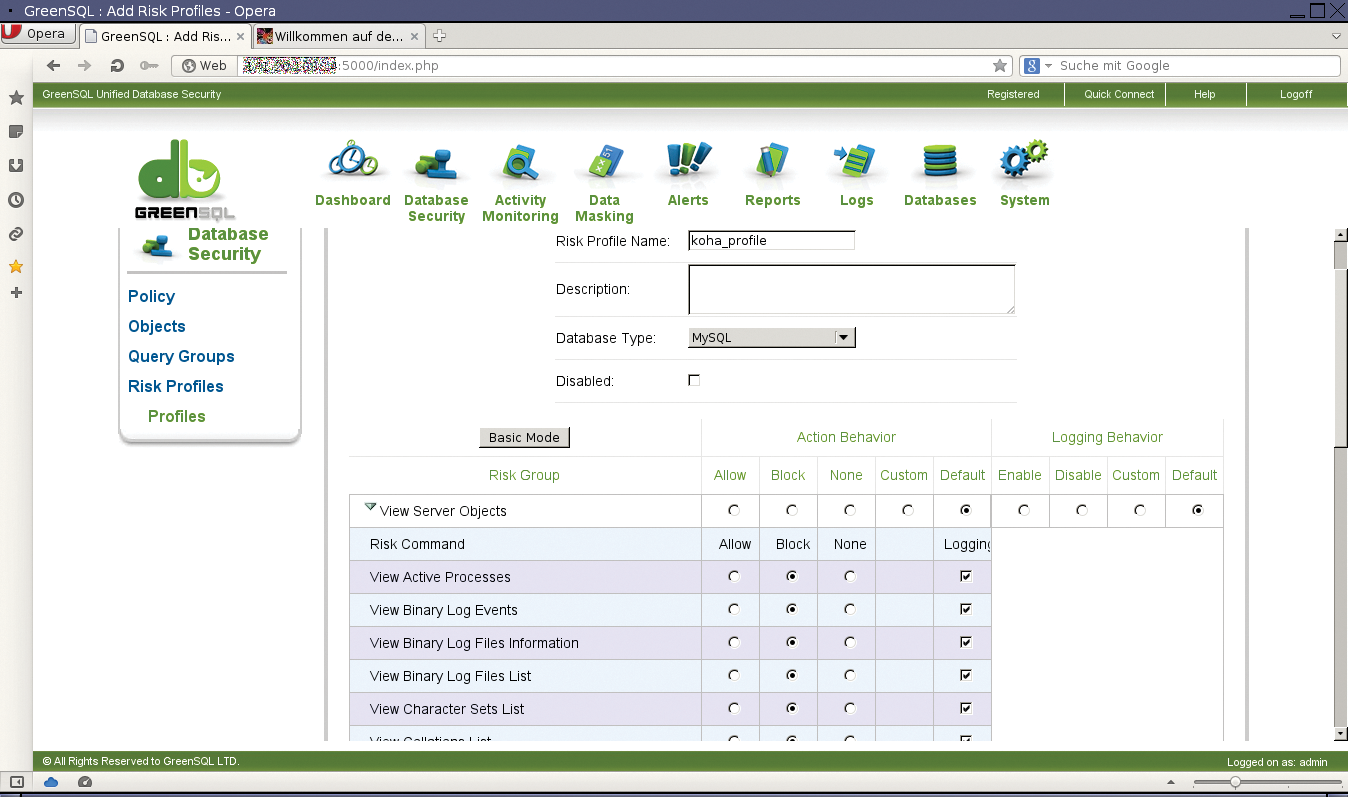Open Quick Connect

coord(1119,94)
